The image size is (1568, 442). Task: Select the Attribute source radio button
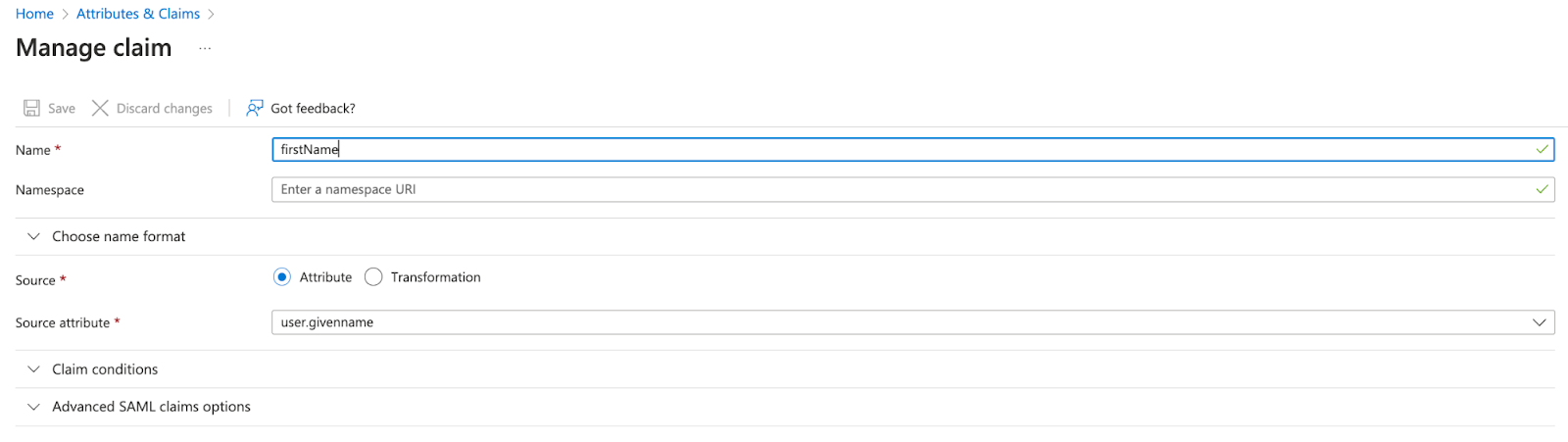pyautogui.click(x=282, y=277)
